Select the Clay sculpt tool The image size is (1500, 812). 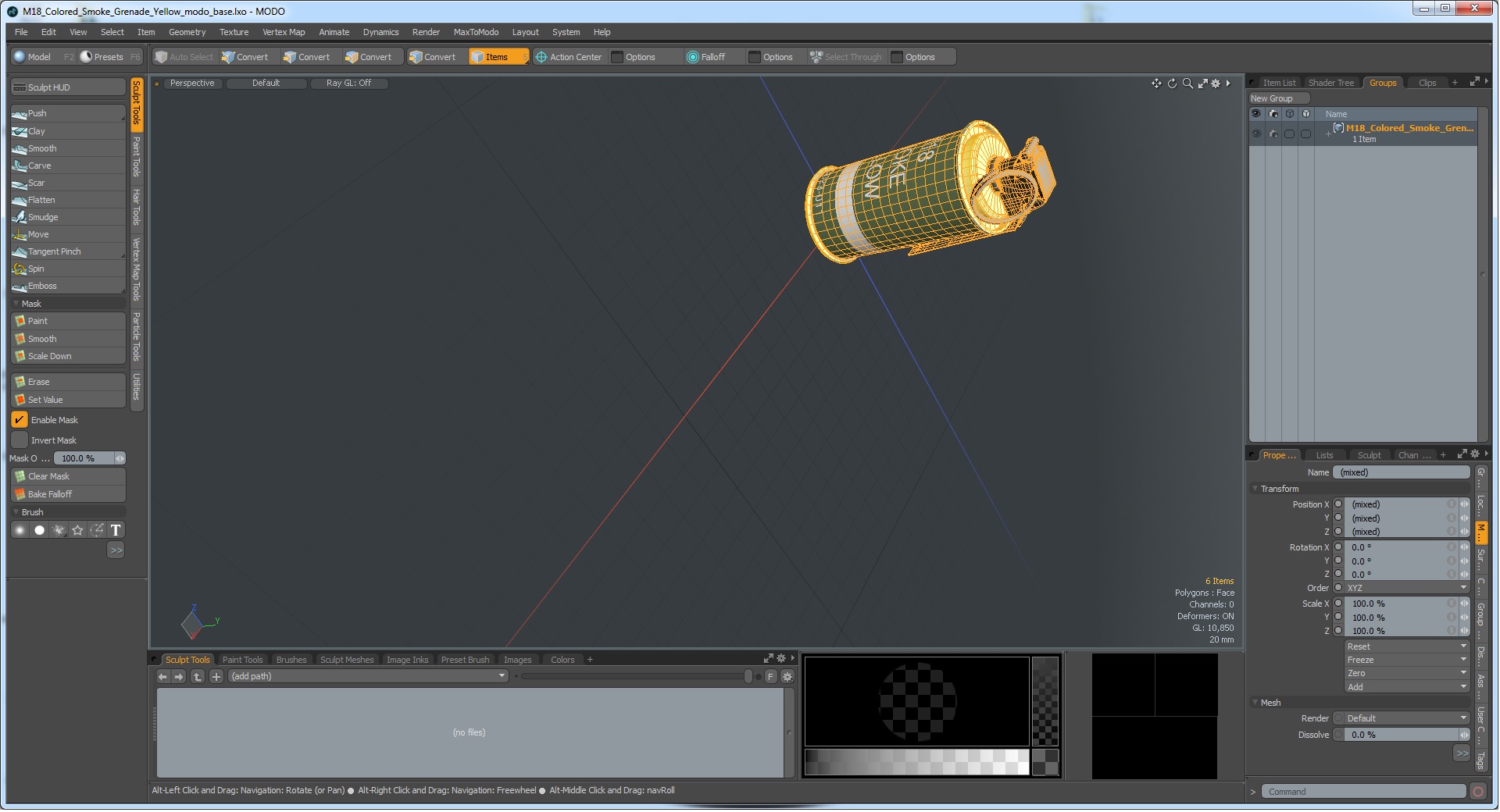(x=68, y=131)
